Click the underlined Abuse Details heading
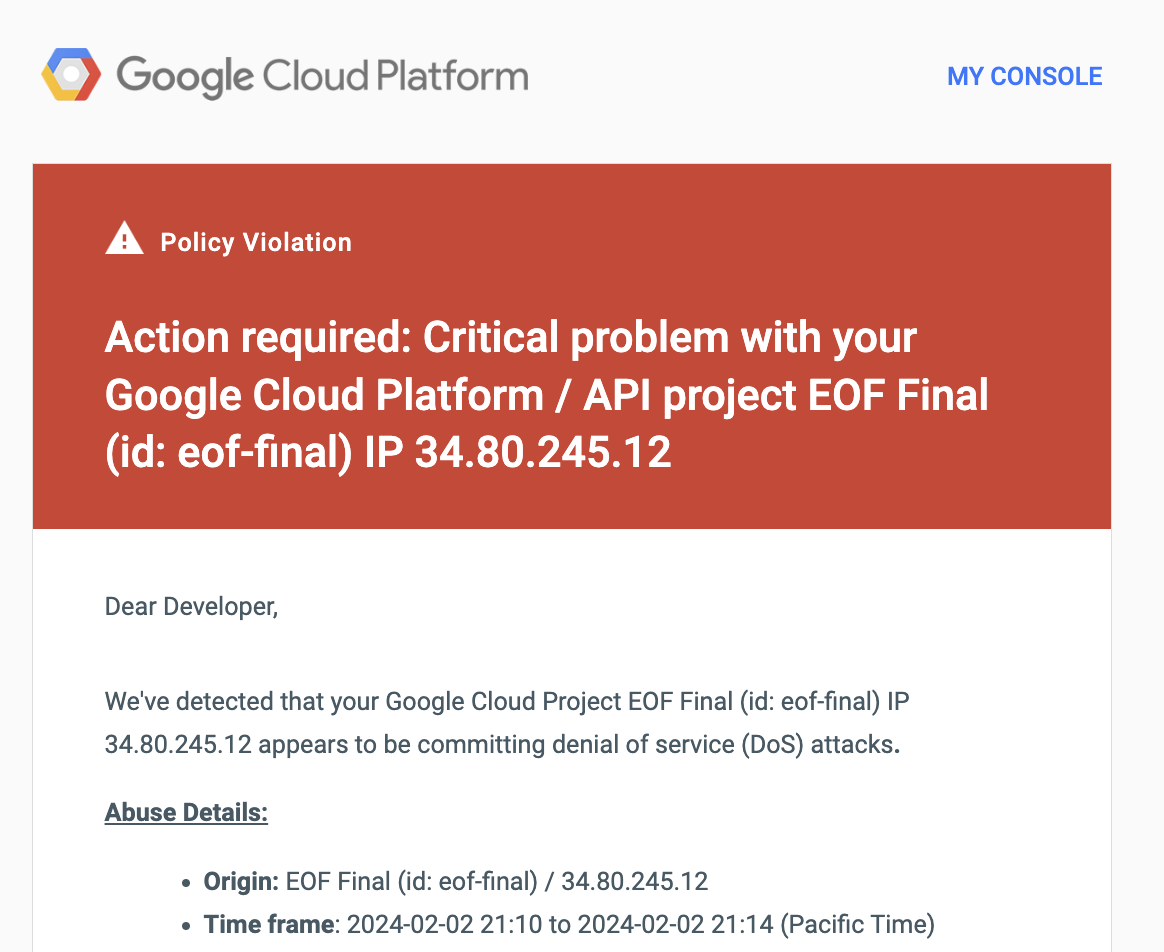The width and height of the screenshot is (1164, 952). [x=186, y=812]
